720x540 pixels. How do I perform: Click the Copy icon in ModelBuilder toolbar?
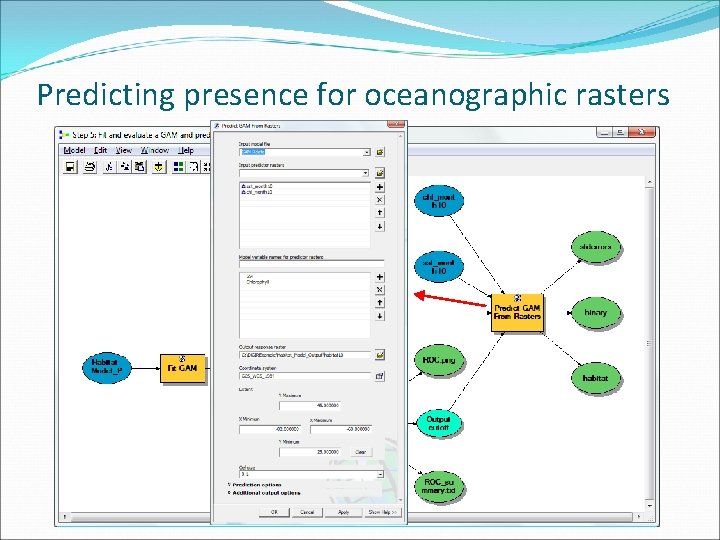click(125, 167)
